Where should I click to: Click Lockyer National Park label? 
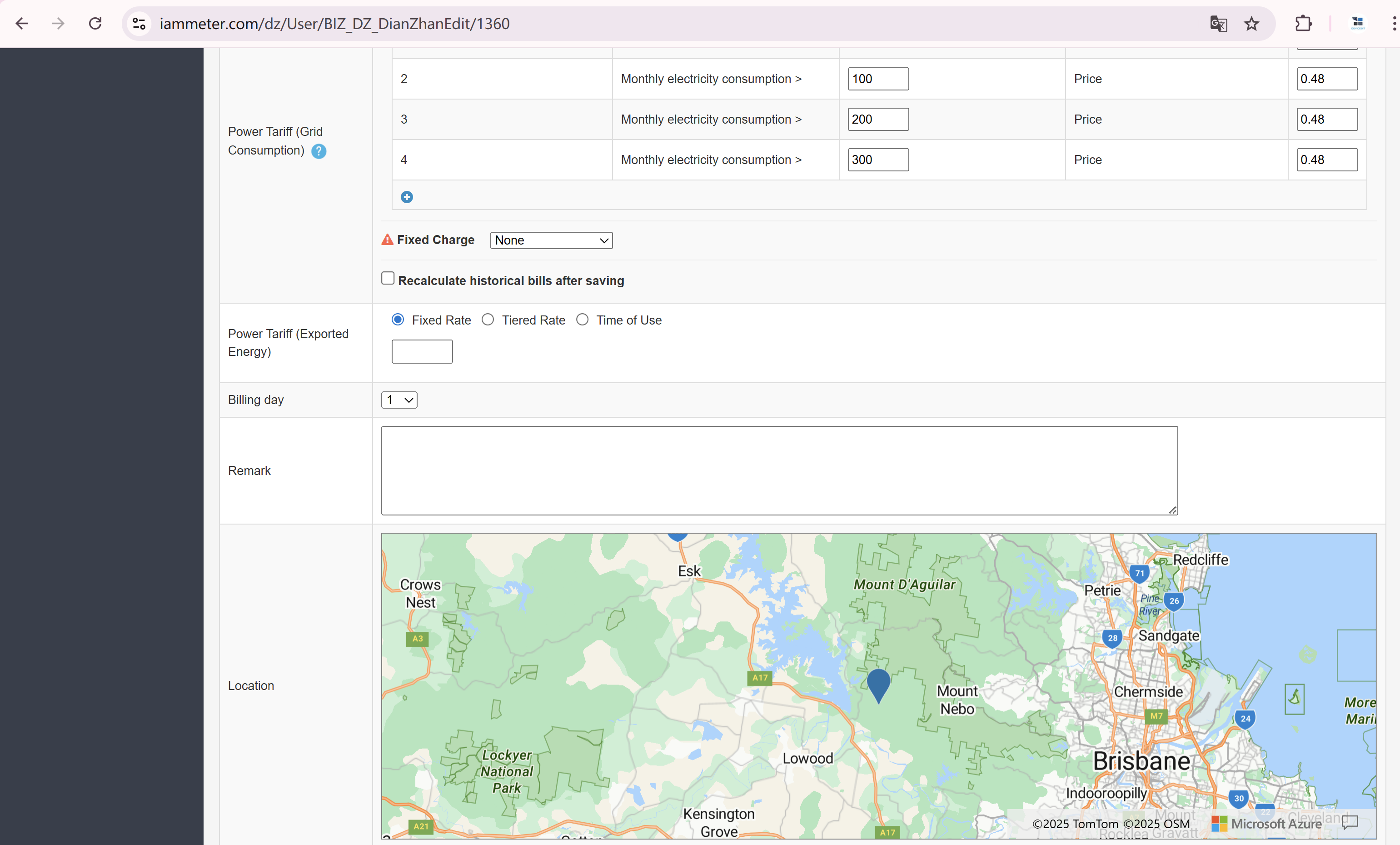(507, 772)
